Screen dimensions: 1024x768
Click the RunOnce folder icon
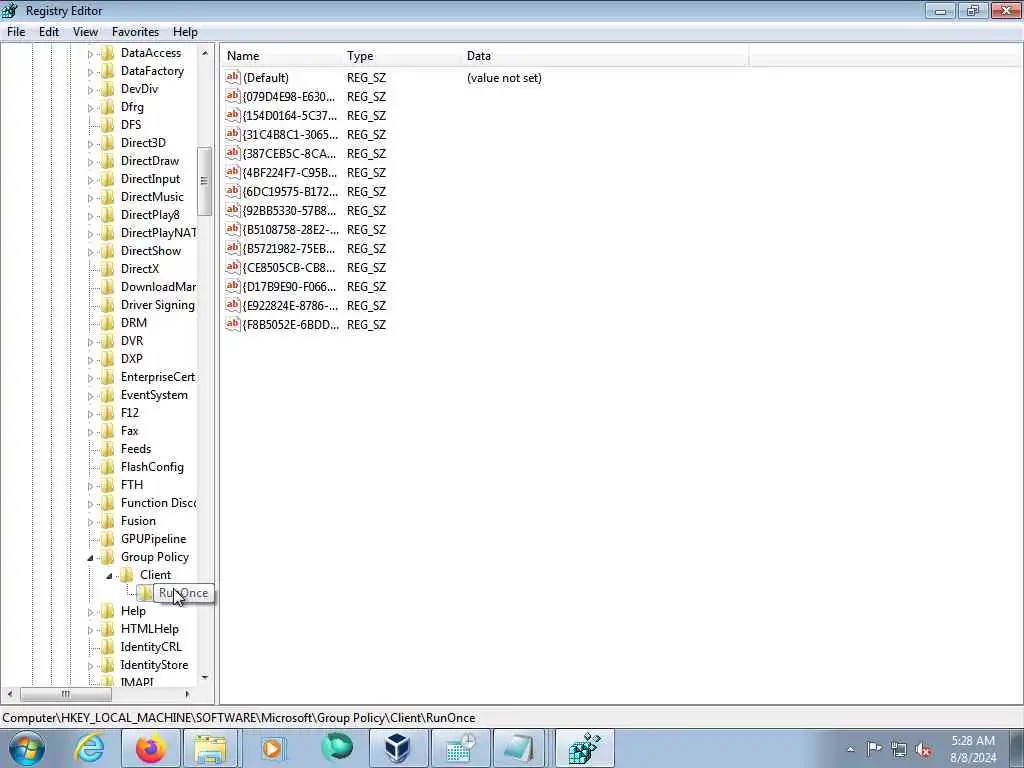tap(145, 593)
